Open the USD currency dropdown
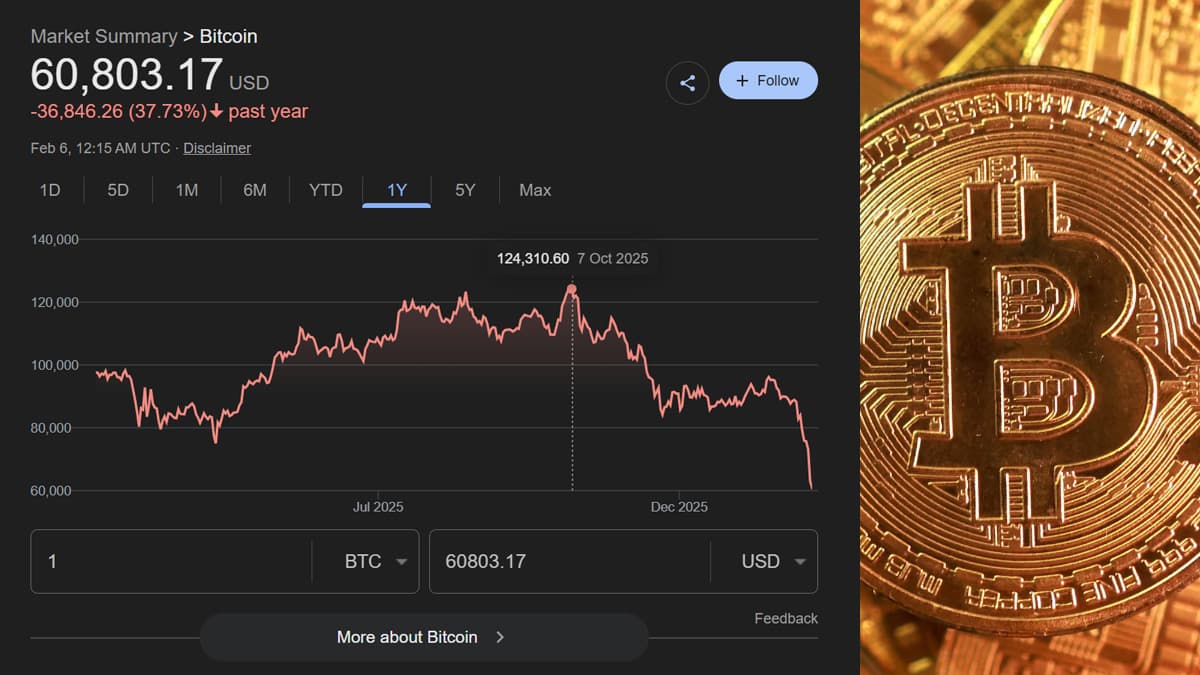1200x675 pixels. pyautogui.click(x=775, y=561)
